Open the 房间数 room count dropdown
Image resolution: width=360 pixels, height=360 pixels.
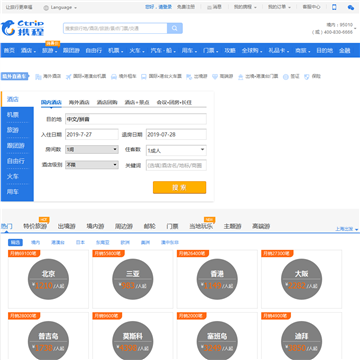click(x=92, y=149)
